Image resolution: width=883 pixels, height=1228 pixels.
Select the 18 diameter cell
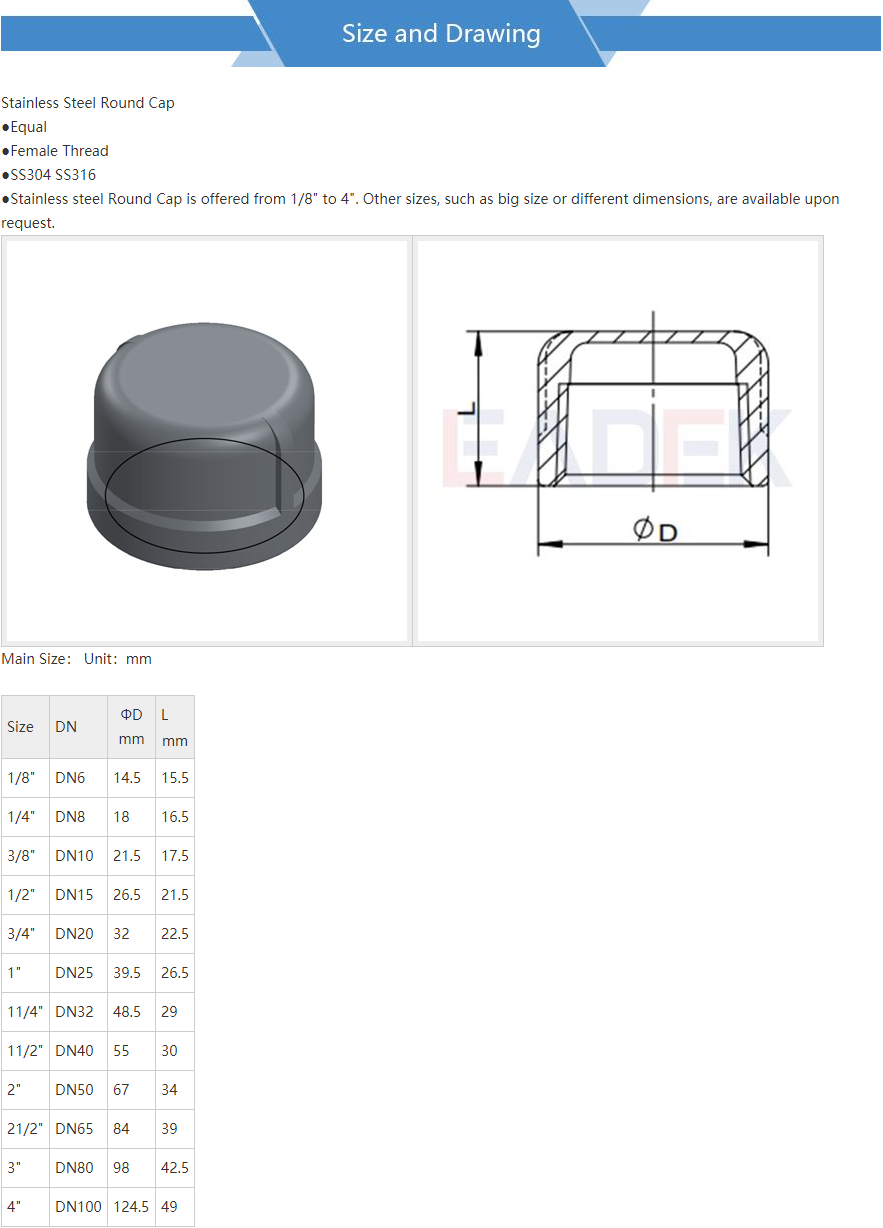point(132,817)
